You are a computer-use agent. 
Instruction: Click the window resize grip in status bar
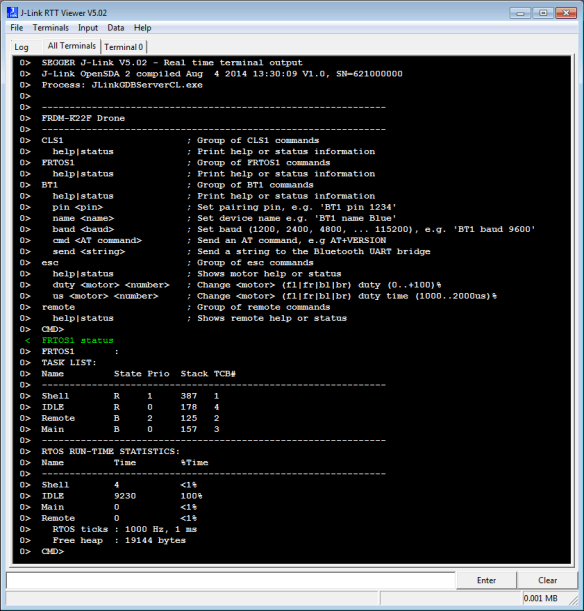pos(573,600)
